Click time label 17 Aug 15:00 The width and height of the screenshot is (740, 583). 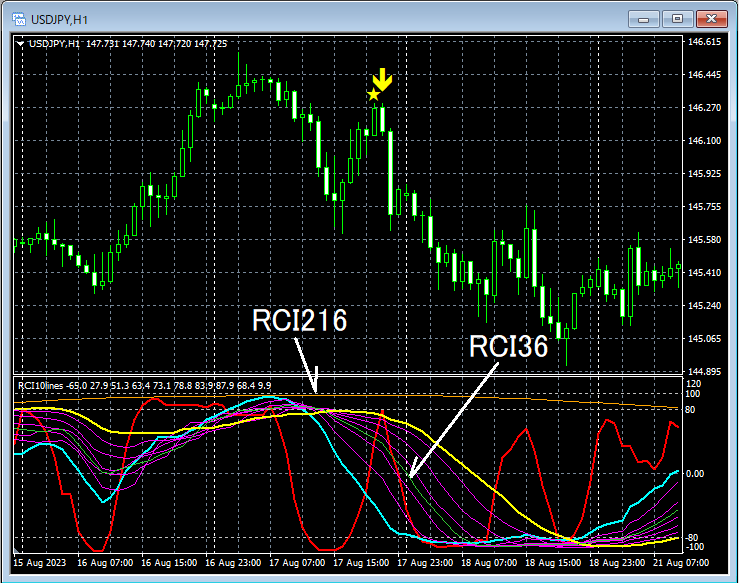pos(361,563)
